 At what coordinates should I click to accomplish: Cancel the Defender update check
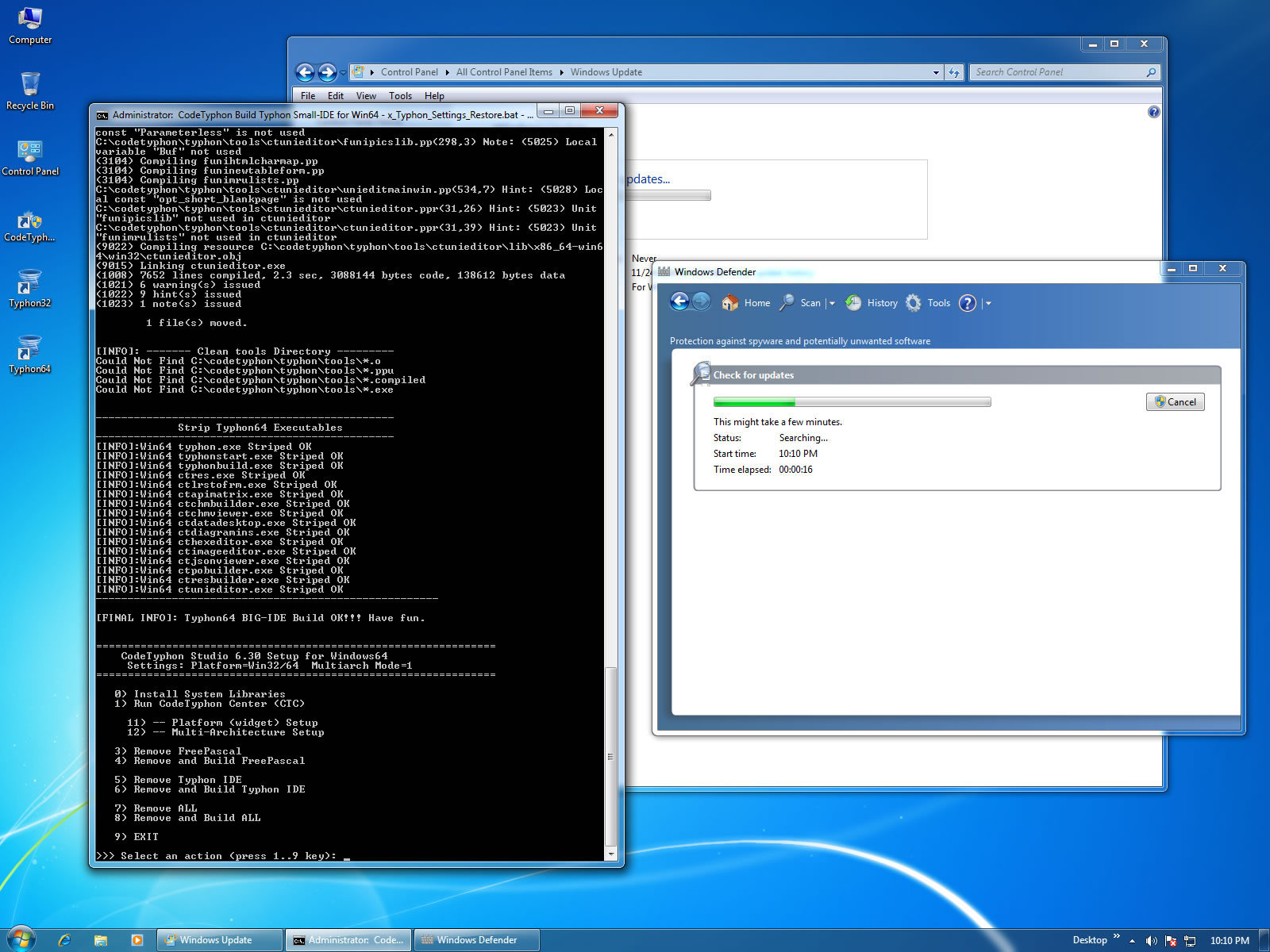pos(1176,402)
